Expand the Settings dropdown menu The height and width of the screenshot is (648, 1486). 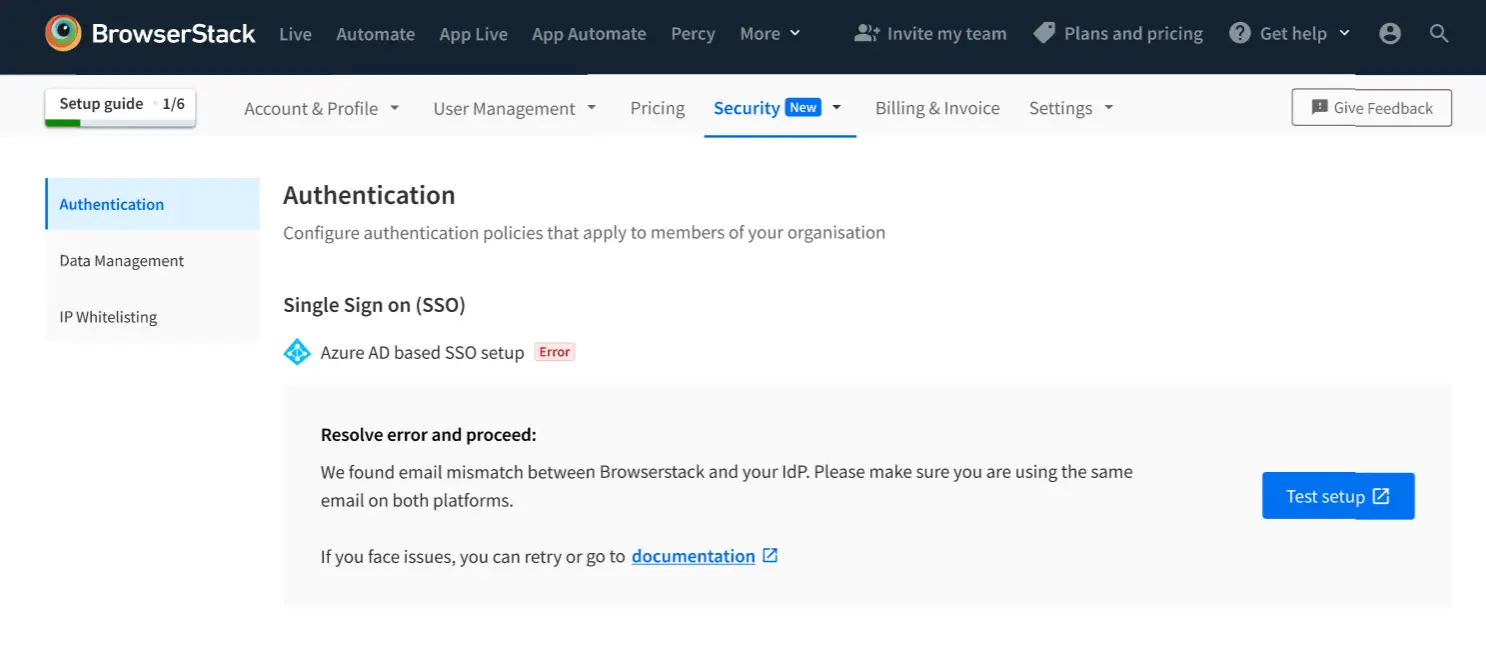(1070, 108)
